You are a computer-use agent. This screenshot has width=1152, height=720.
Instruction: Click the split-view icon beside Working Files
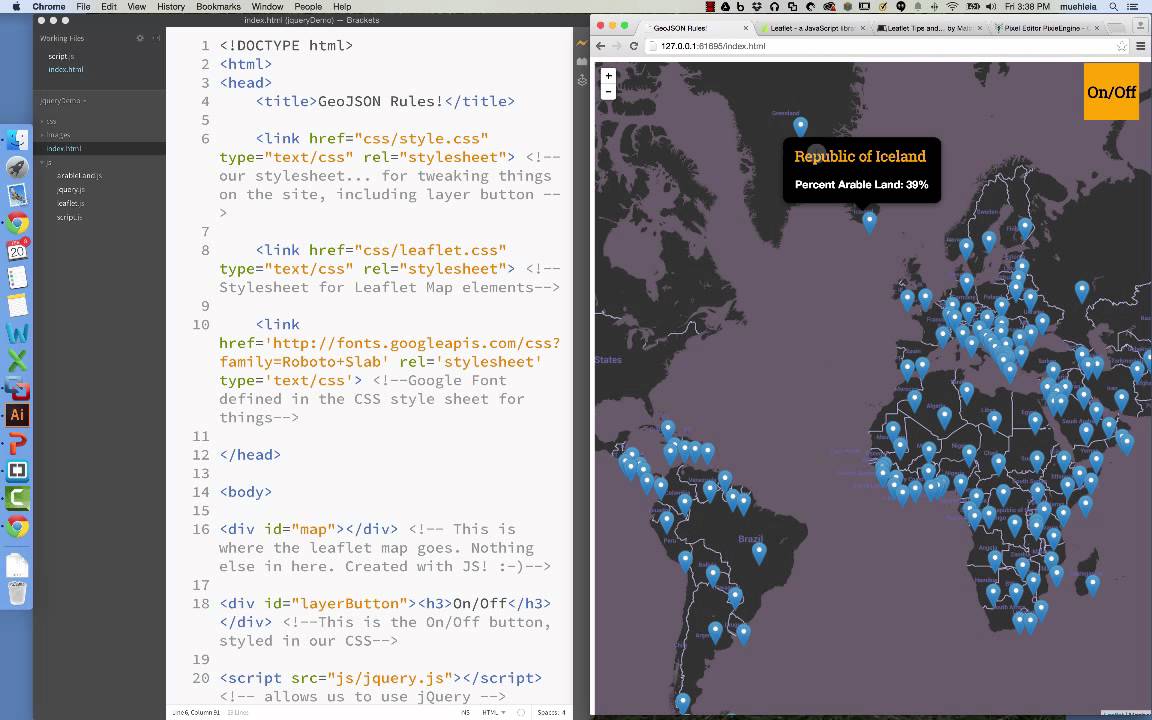pos(156,38)
